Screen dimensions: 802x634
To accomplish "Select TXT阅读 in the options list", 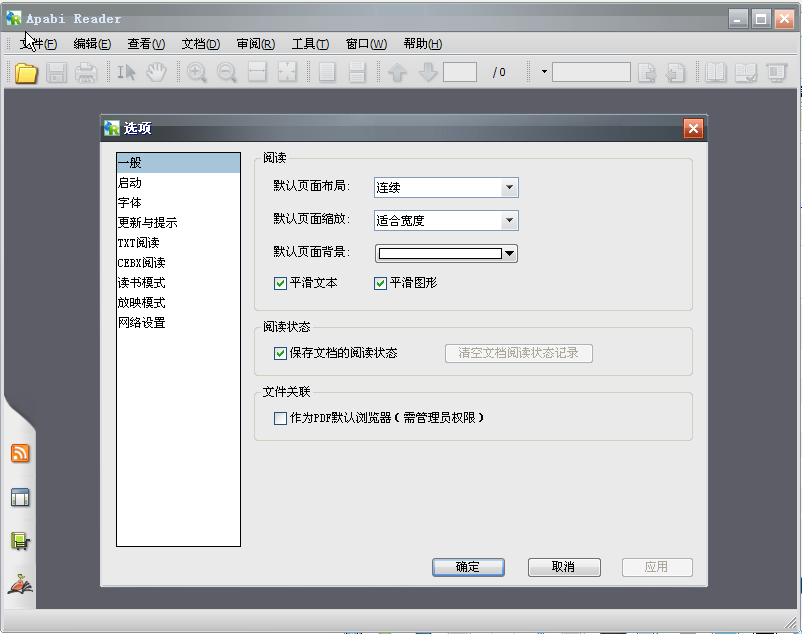I will click(x=178, y=243).
